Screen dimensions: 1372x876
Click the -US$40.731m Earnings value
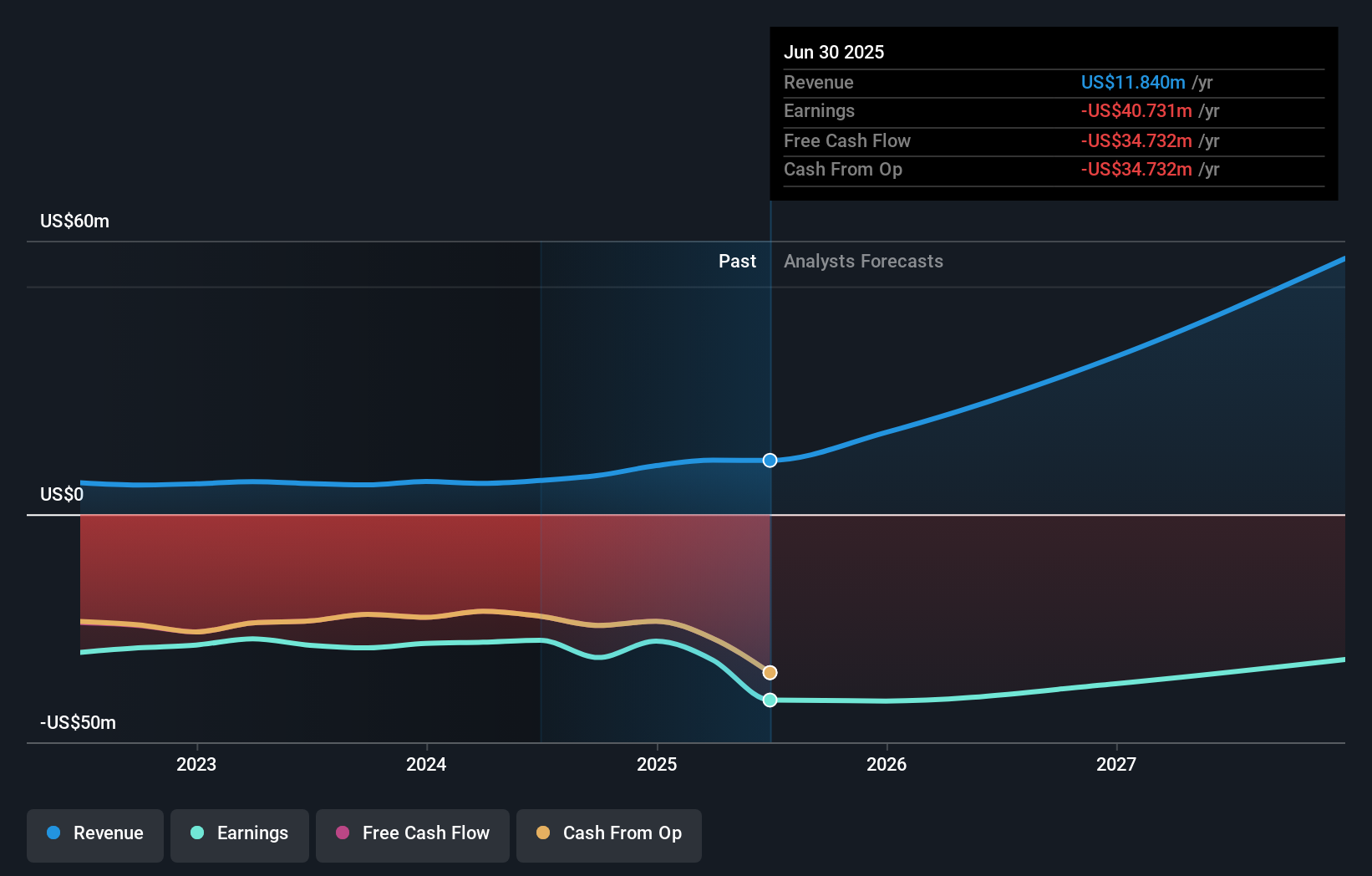1137,111
